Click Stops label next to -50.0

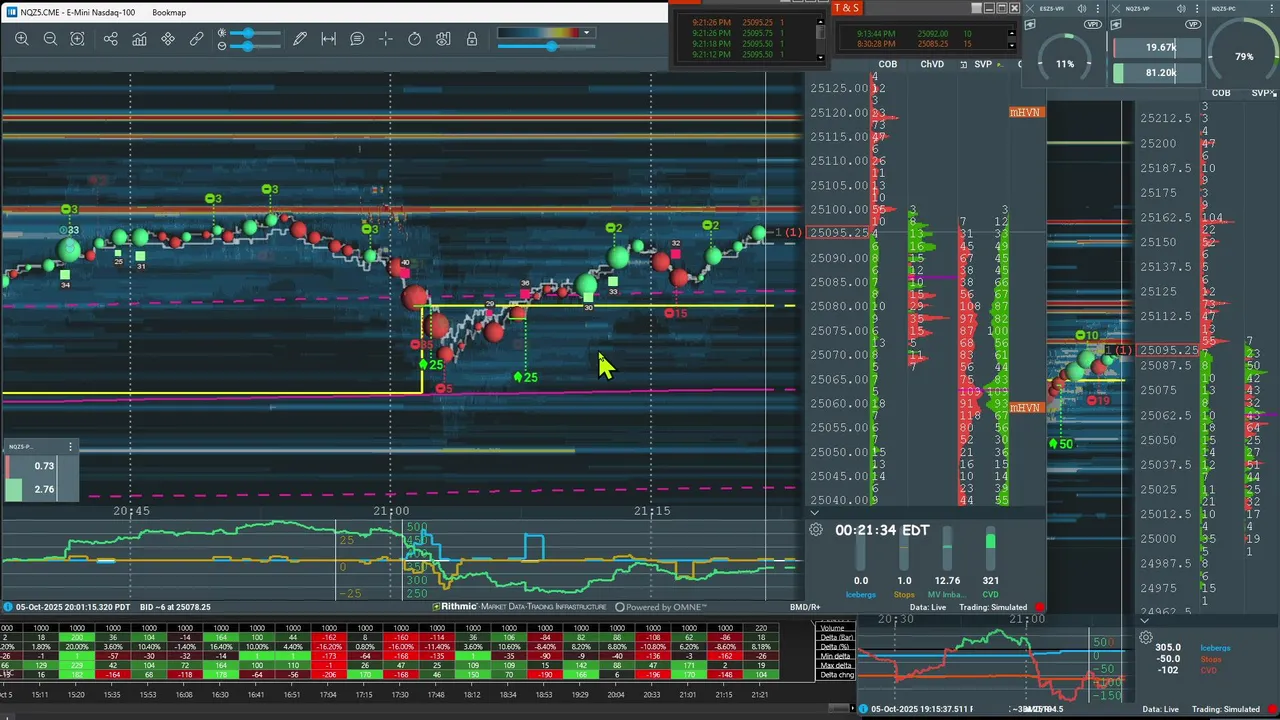pyautogui.click(x=1211, y=659)
